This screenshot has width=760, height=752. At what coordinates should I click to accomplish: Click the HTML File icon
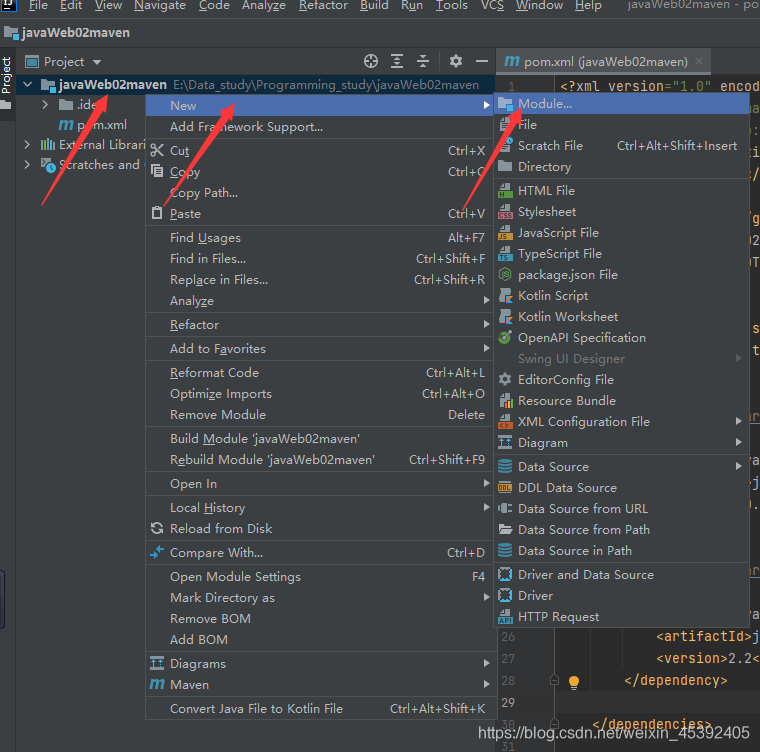coord(505,191)
